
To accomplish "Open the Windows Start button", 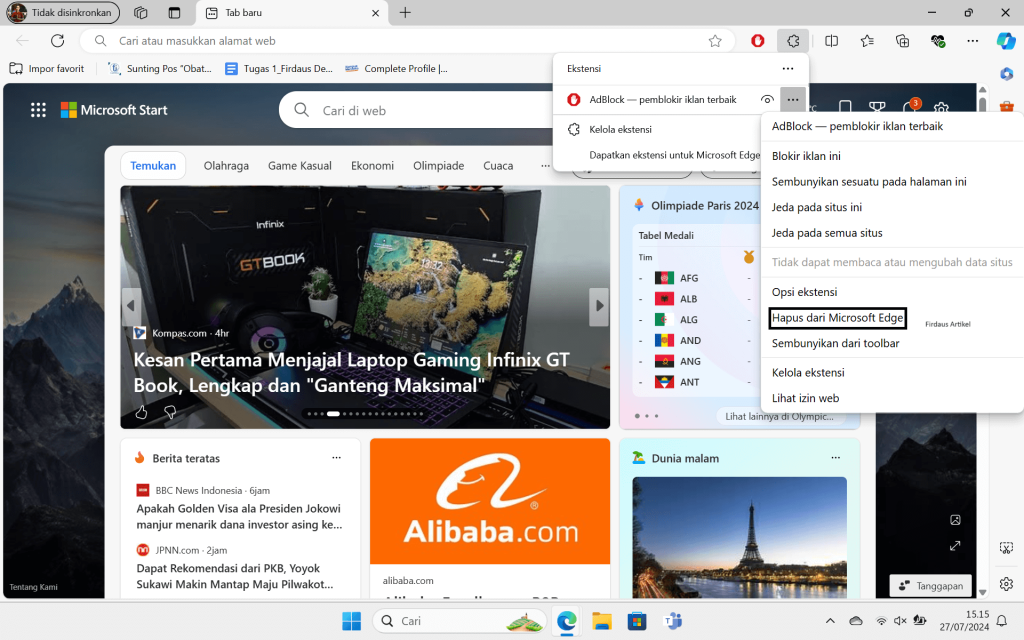I will (x=351, y=621).
